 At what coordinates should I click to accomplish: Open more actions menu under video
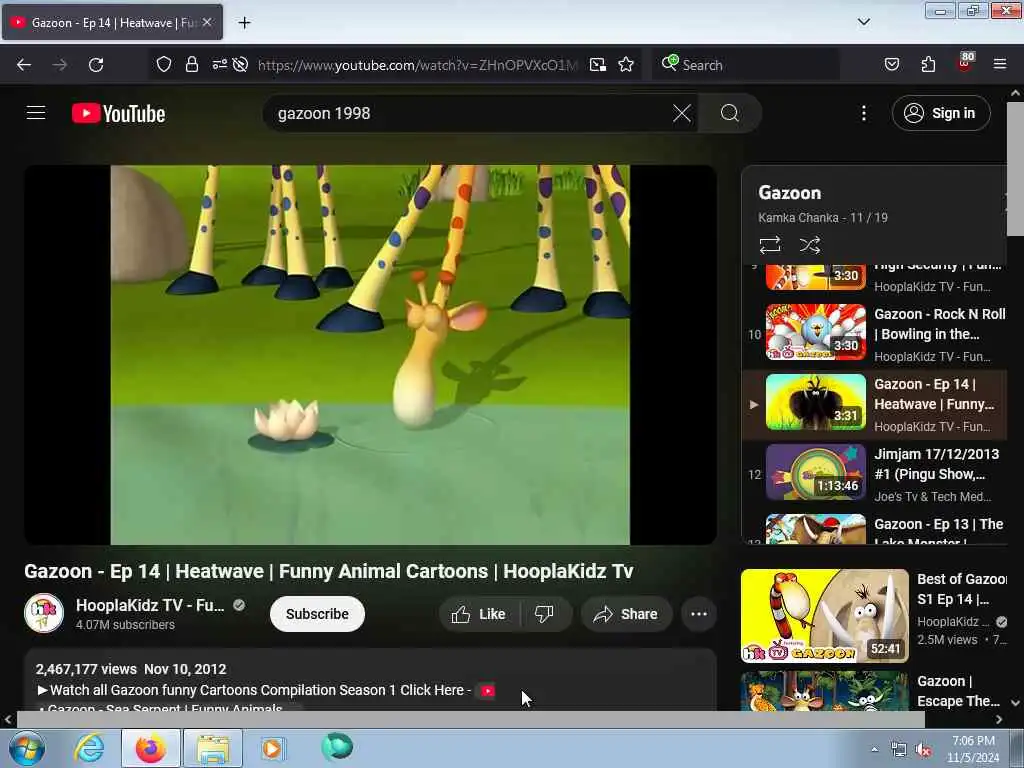pyautogui.click(x=699, y=614)
